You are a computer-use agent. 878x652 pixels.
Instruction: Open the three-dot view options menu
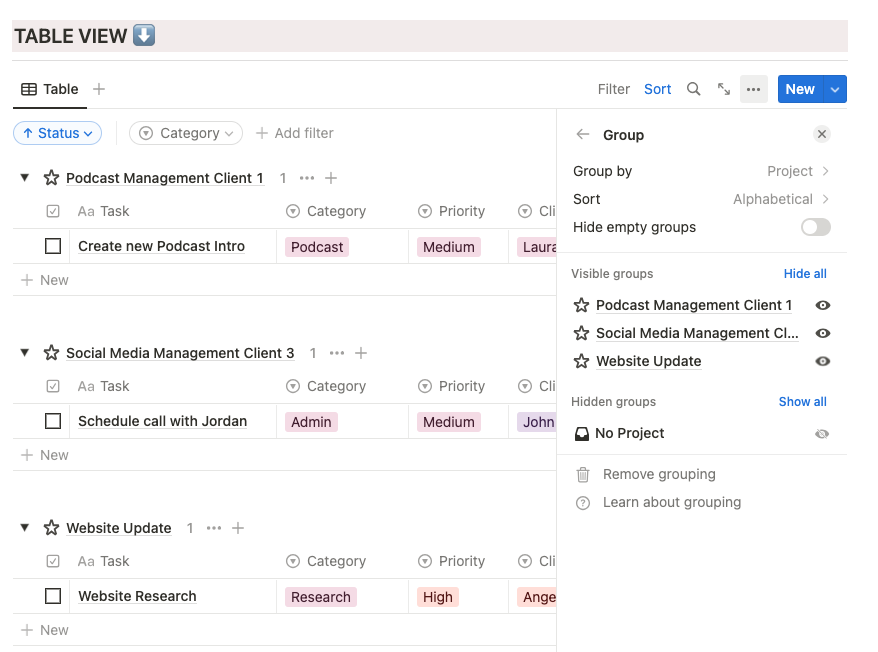(x=753, y=89)
